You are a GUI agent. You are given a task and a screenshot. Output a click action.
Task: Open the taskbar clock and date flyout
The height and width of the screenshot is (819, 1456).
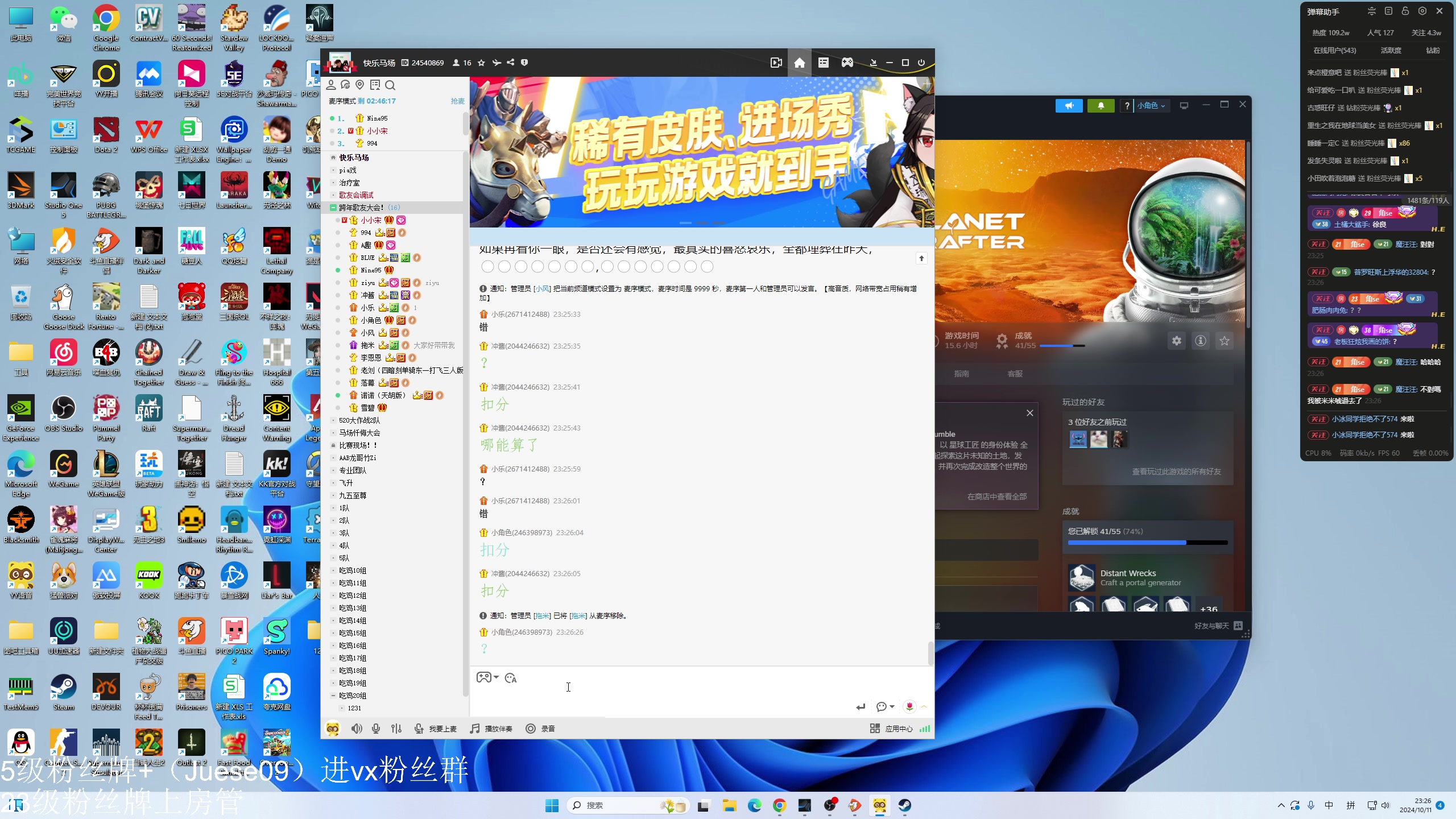[1415, 805]
